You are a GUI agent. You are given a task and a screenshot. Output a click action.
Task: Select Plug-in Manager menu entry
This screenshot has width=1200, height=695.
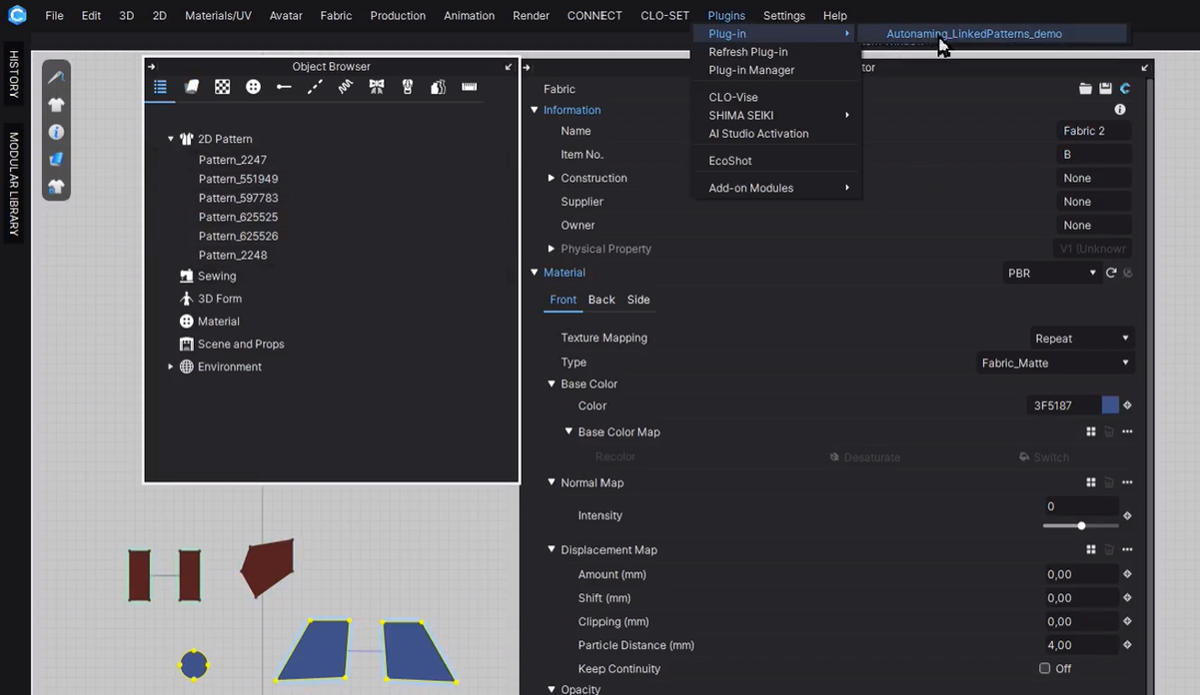coord(751,70)
